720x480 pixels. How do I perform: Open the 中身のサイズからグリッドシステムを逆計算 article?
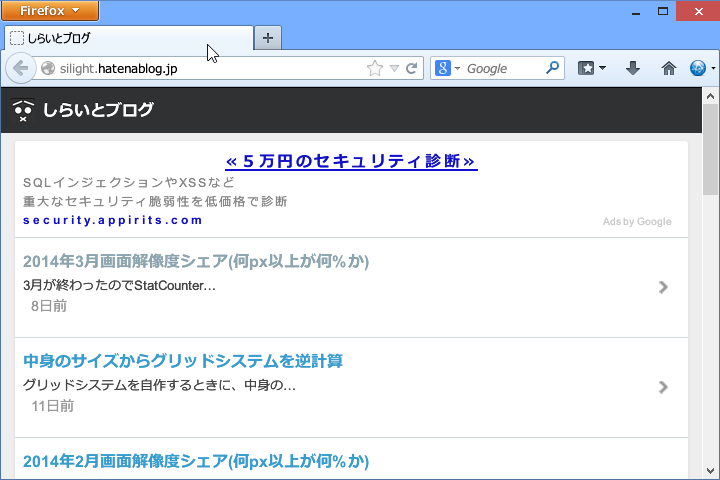pos(183,361)
